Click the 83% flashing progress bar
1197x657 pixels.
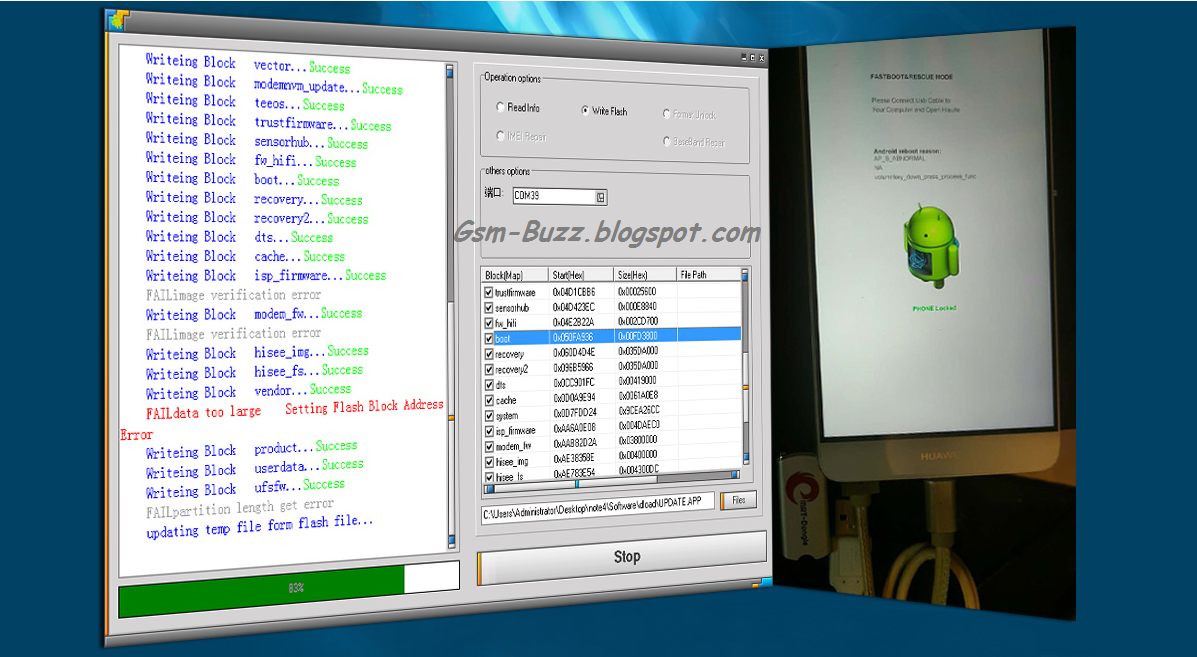[x=289, y=588]
